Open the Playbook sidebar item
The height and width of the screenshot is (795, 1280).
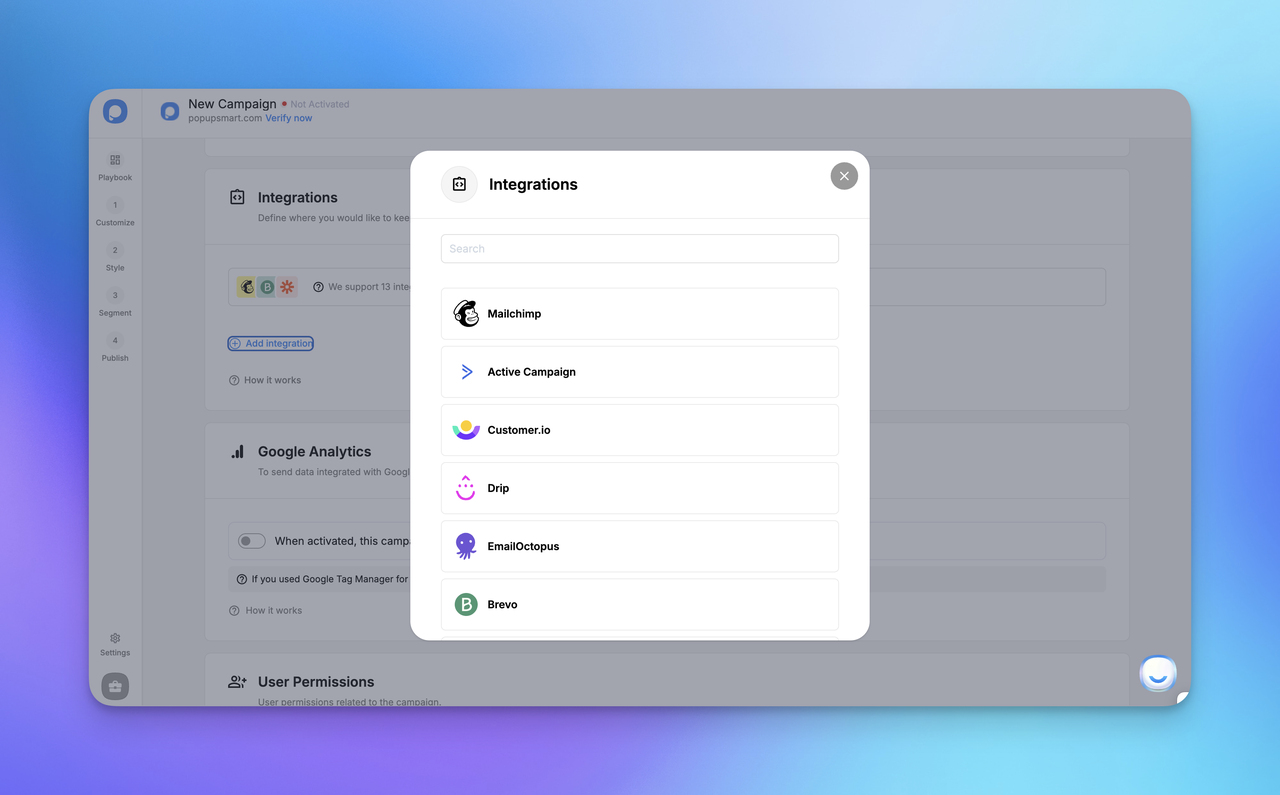(x=115, y=166)
